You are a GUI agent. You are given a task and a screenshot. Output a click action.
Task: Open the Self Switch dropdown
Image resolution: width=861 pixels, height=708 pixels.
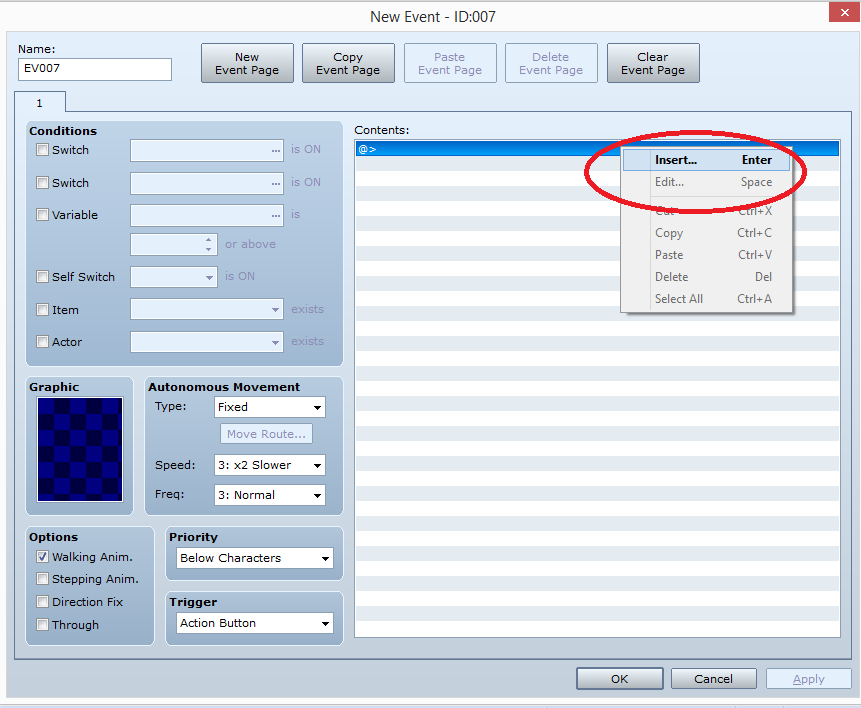[x=174, y=277]
